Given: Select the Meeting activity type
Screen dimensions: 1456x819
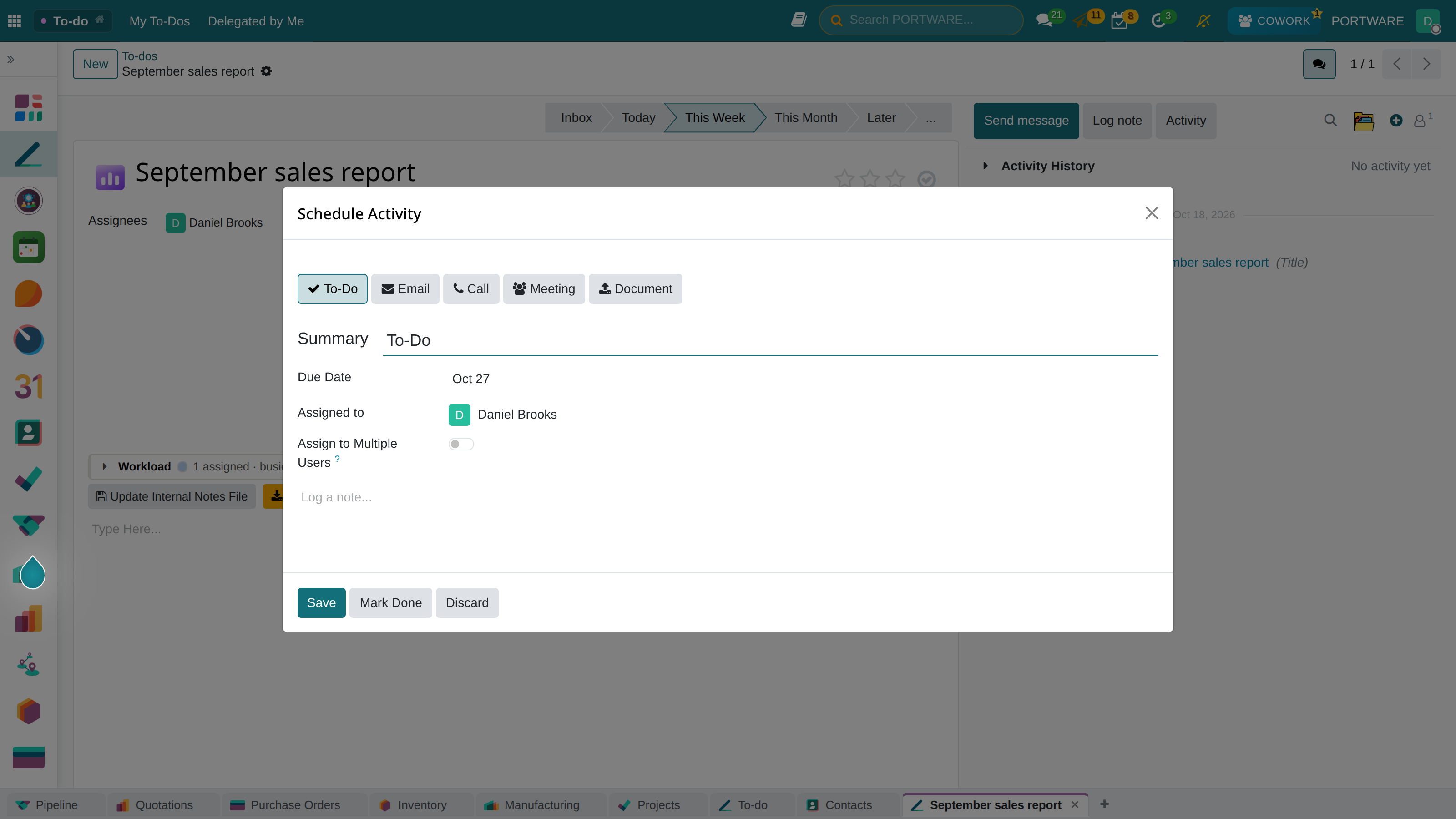Looking at the screenshot, I should (x=544, y=289).
